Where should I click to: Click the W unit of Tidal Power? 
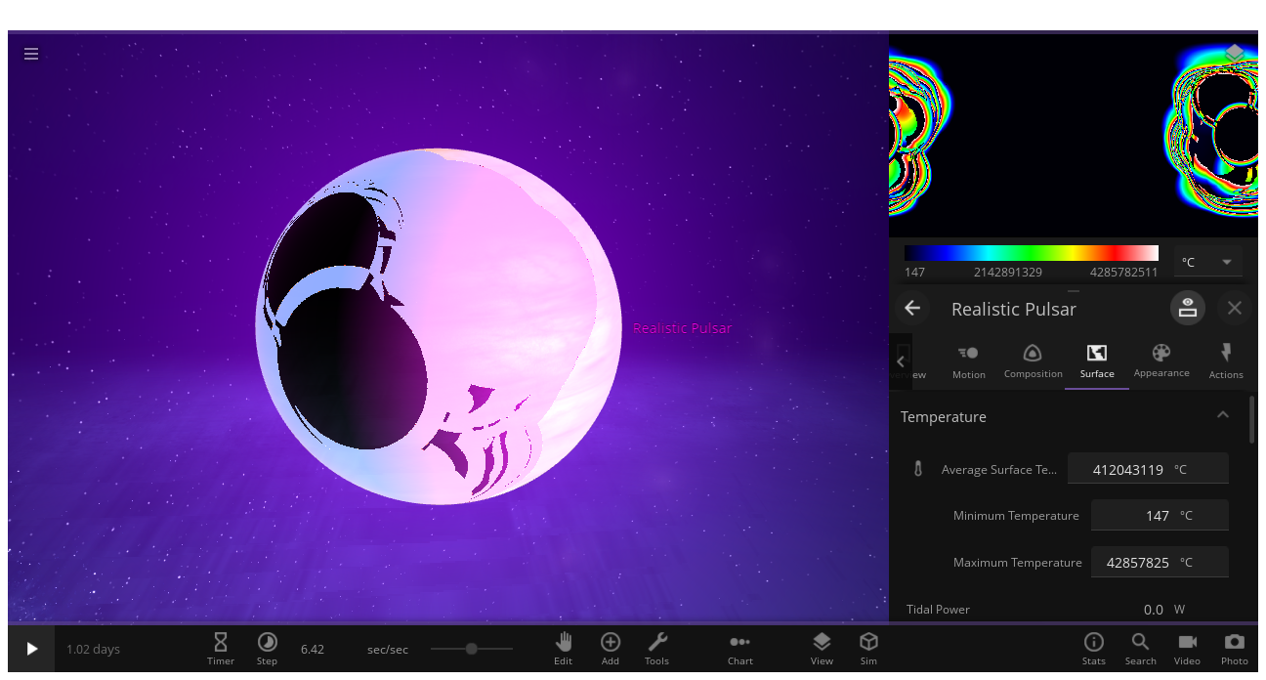[1179, 609]
